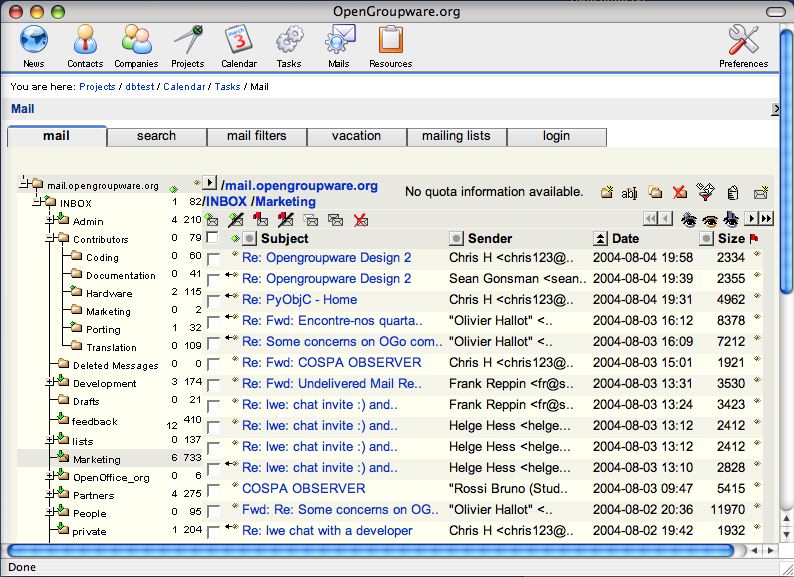Image resolution: width=794 pixels, height=577 pixels.
Task: Collapse the mail.opengroupware.org tree root
Action: click(x=24, y=183)
